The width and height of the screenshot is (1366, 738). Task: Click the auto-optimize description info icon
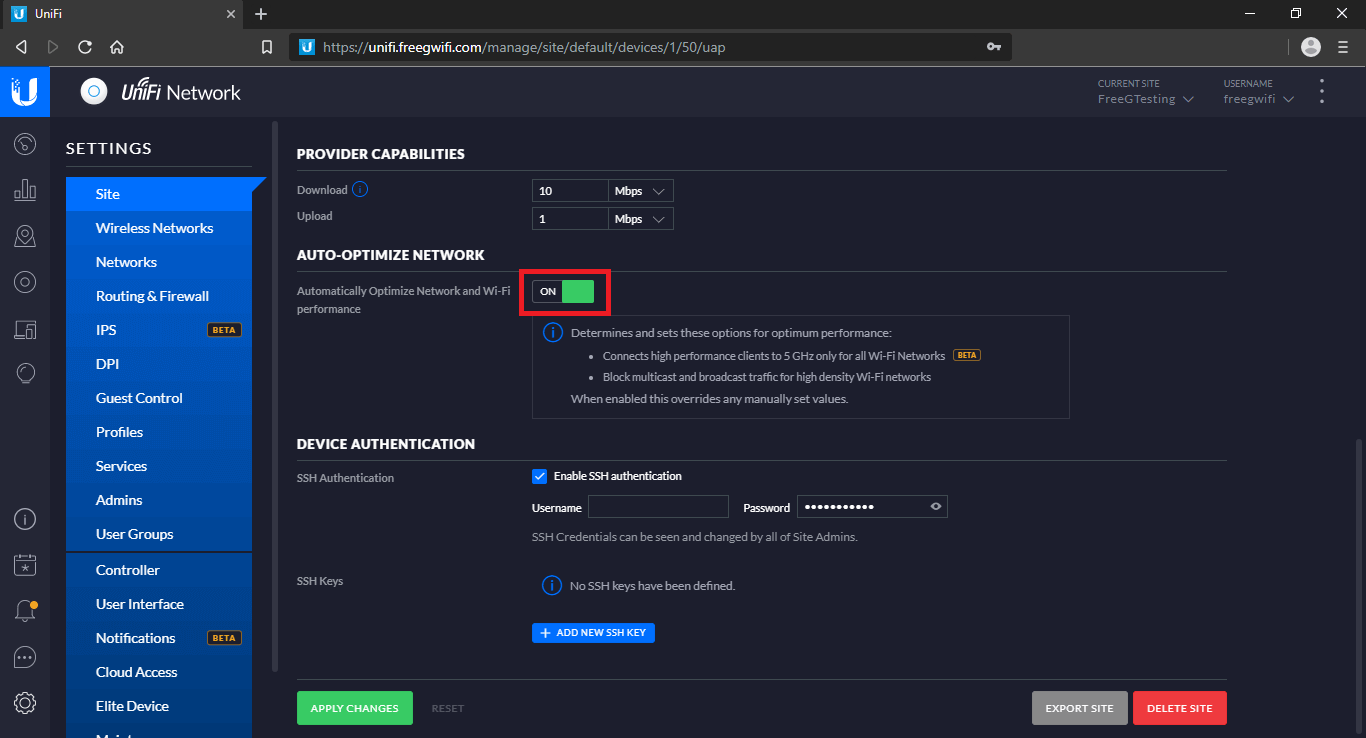point(553,332)
